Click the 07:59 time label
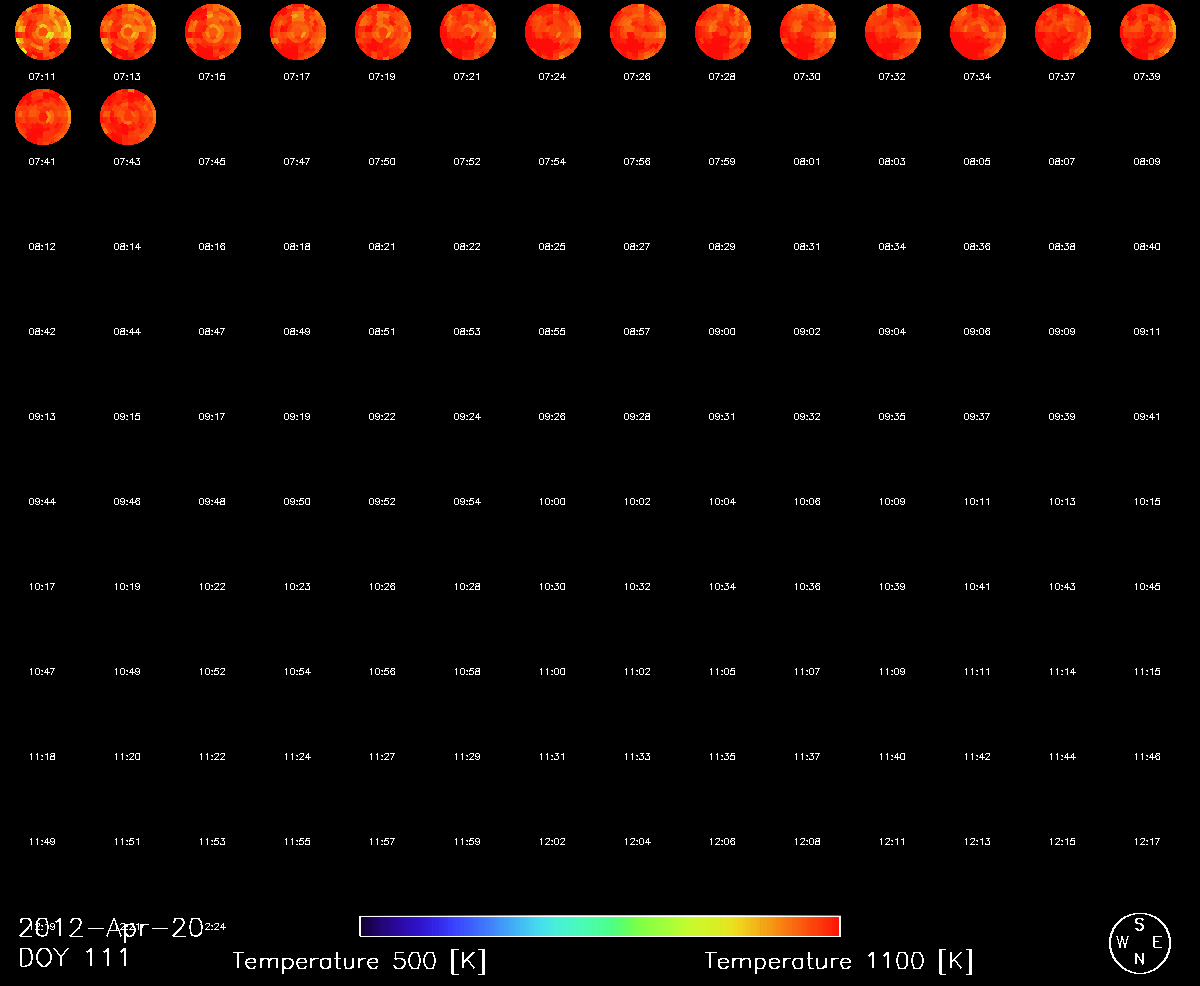1200x986 pixels. tap(722, 161)
